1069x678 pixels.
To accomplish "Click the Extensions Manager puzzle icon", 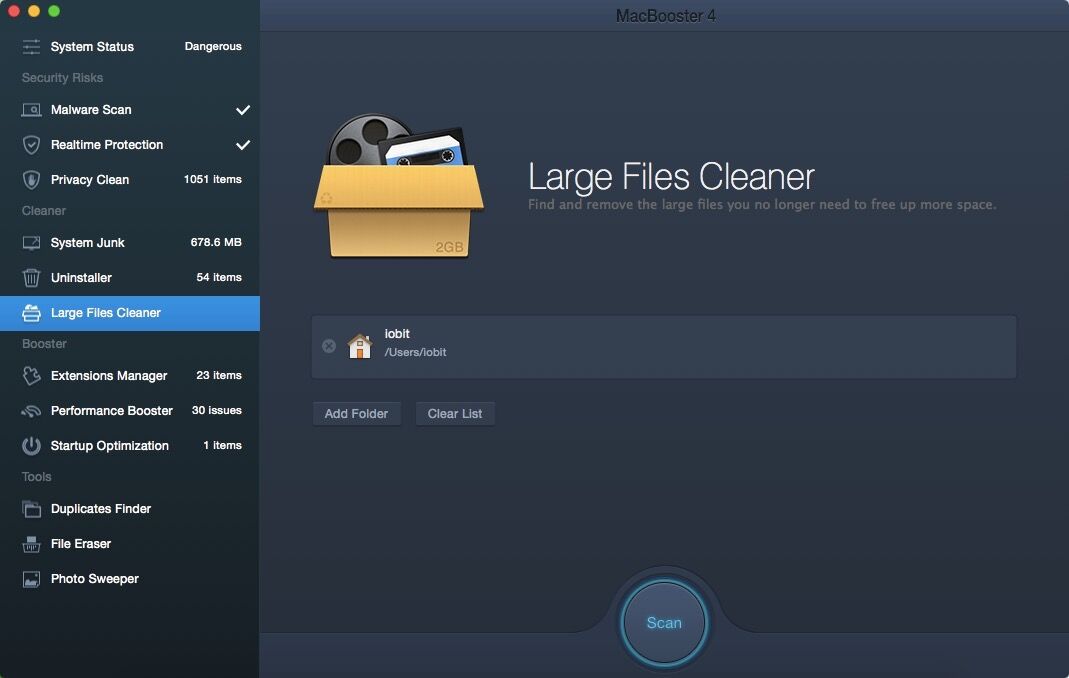I will (x=31, y=376).
